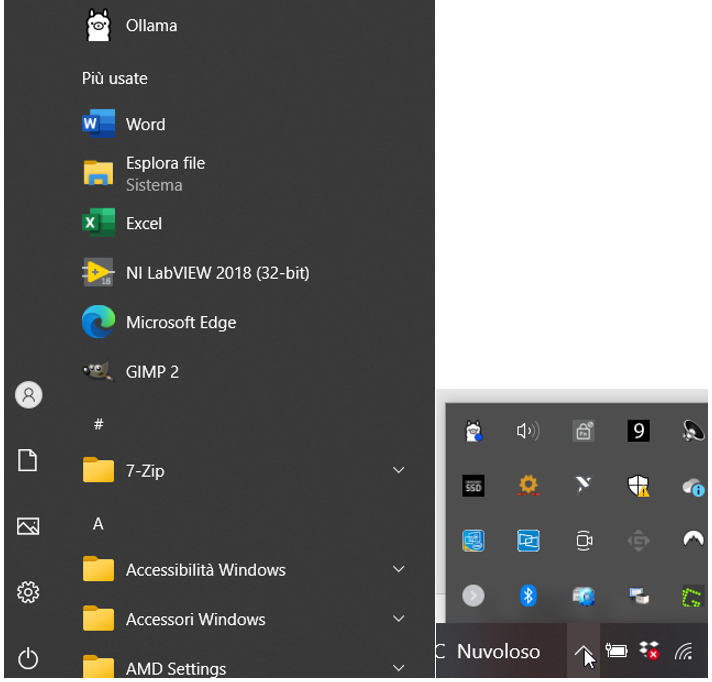Click the loudspeaker audio manager tray icon
Screen dimensions: 712x682
(693, 431)
